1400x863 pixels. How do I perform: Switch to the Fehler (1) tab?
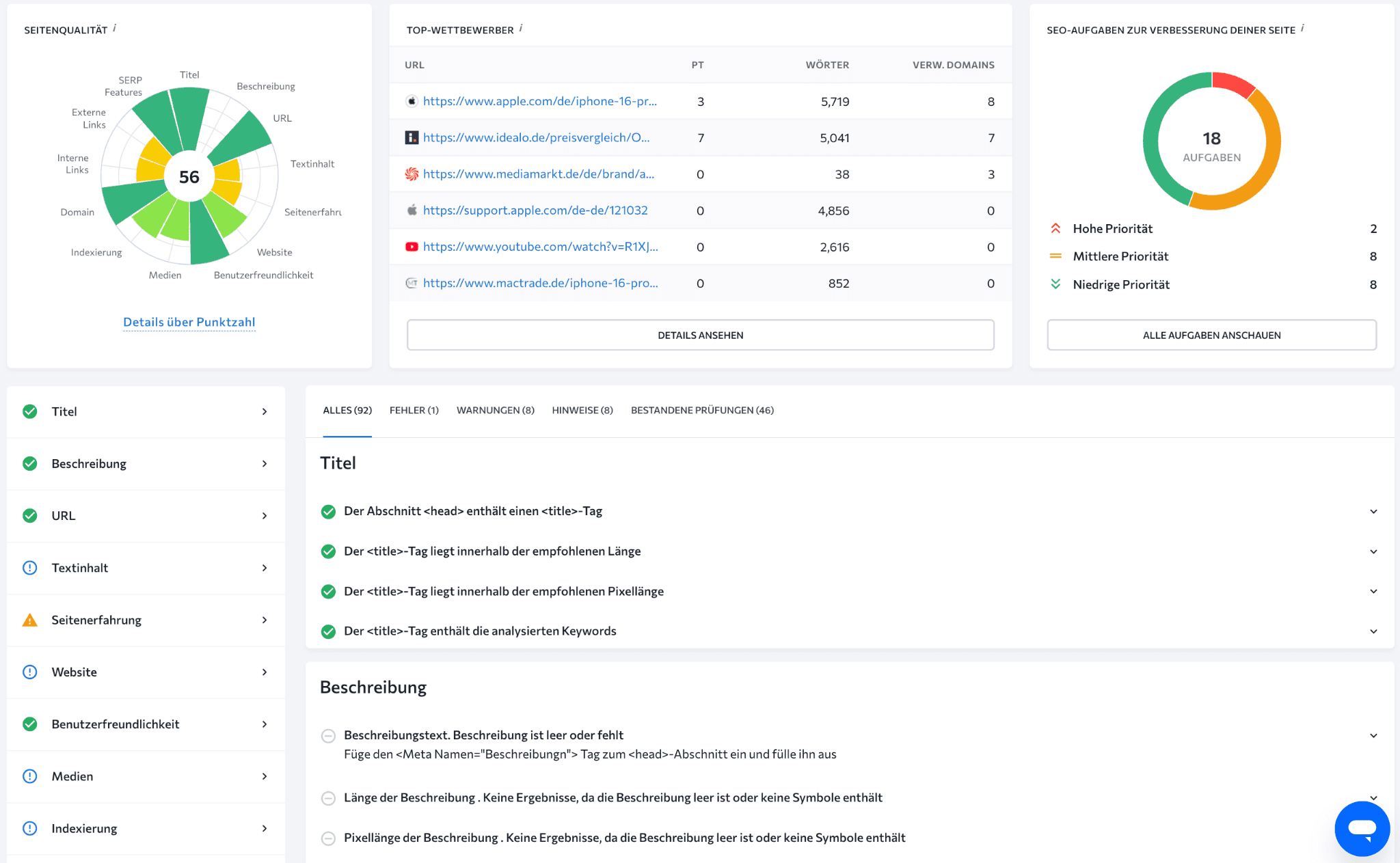(x=414, y=410)
